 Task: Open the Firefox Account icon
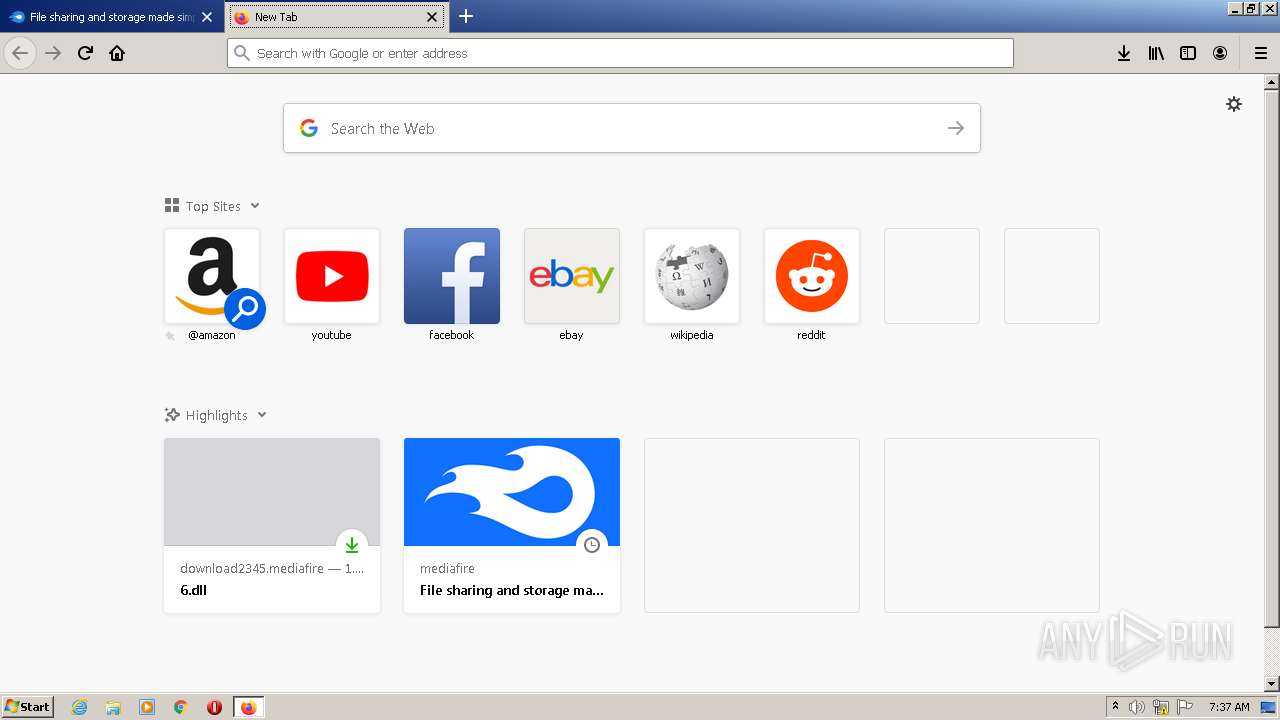(x=1220, y=53)
